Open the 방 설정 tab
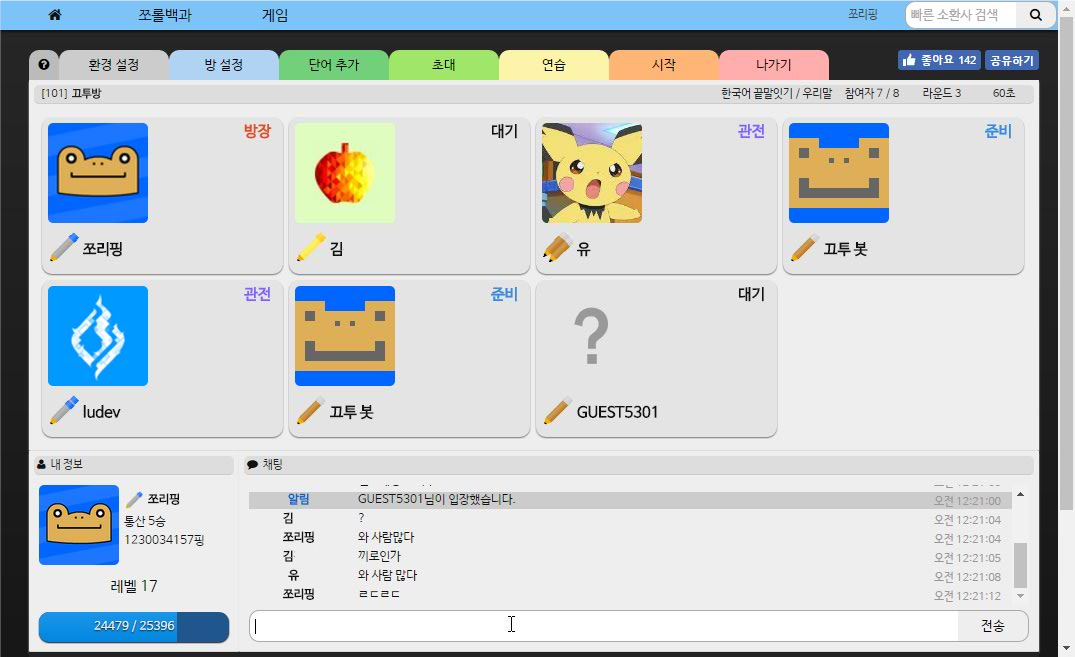This screenshot has height=657, width=1075. point(223,65)
